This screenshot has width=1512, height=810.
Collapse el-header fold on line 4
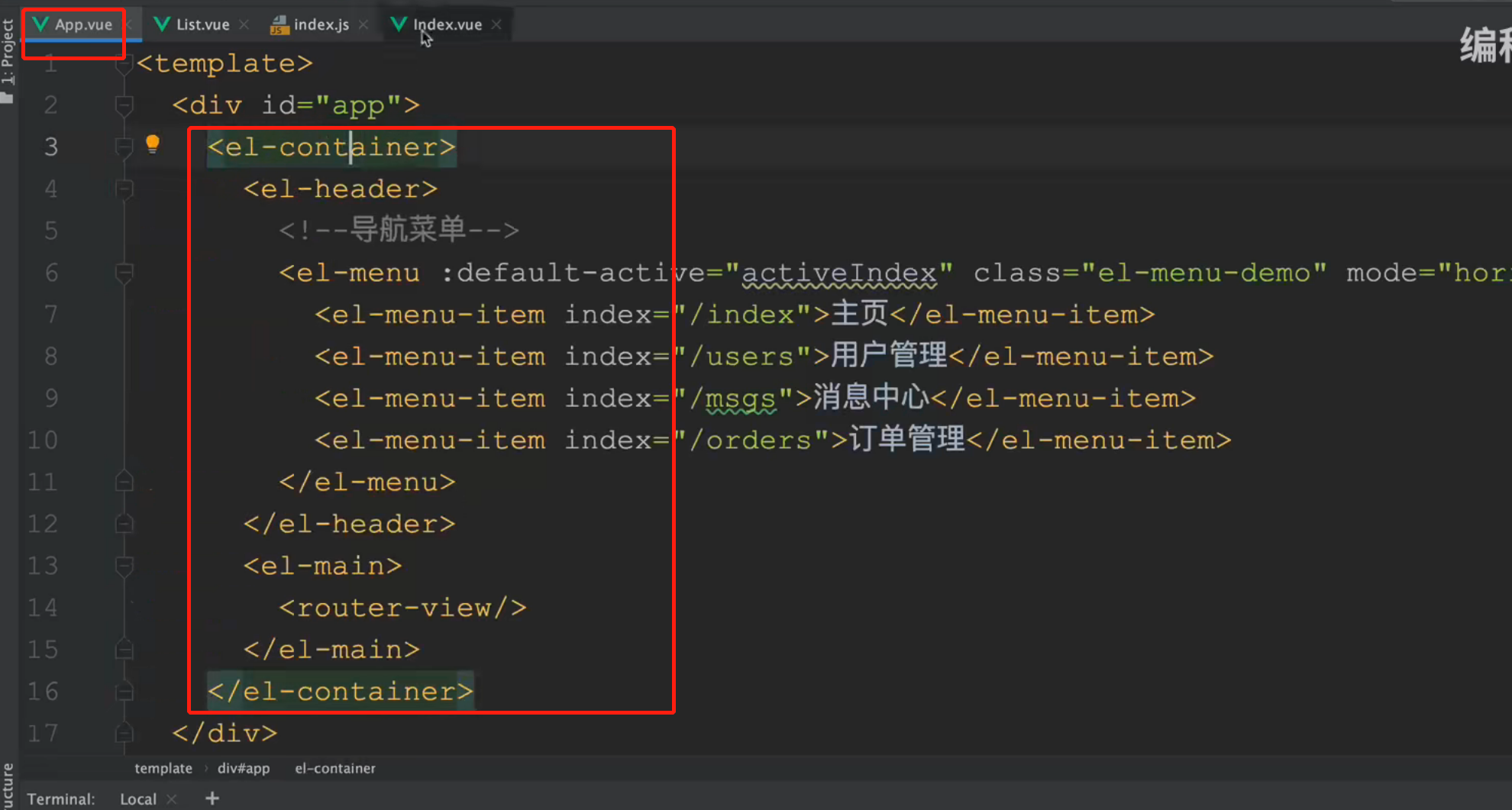coord(124,189)
